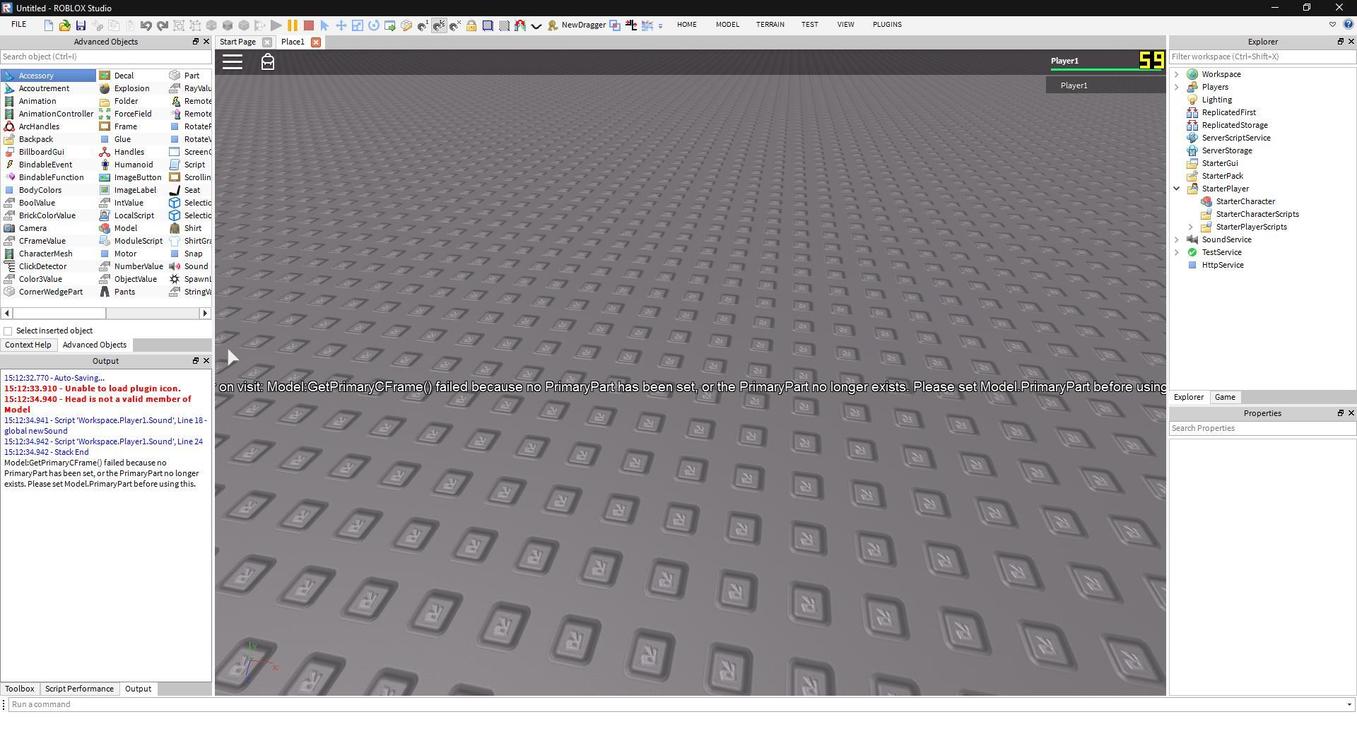Switch to the Context Help tab
The width and height of the screenshot is (1357, 736).
point(27,344)
